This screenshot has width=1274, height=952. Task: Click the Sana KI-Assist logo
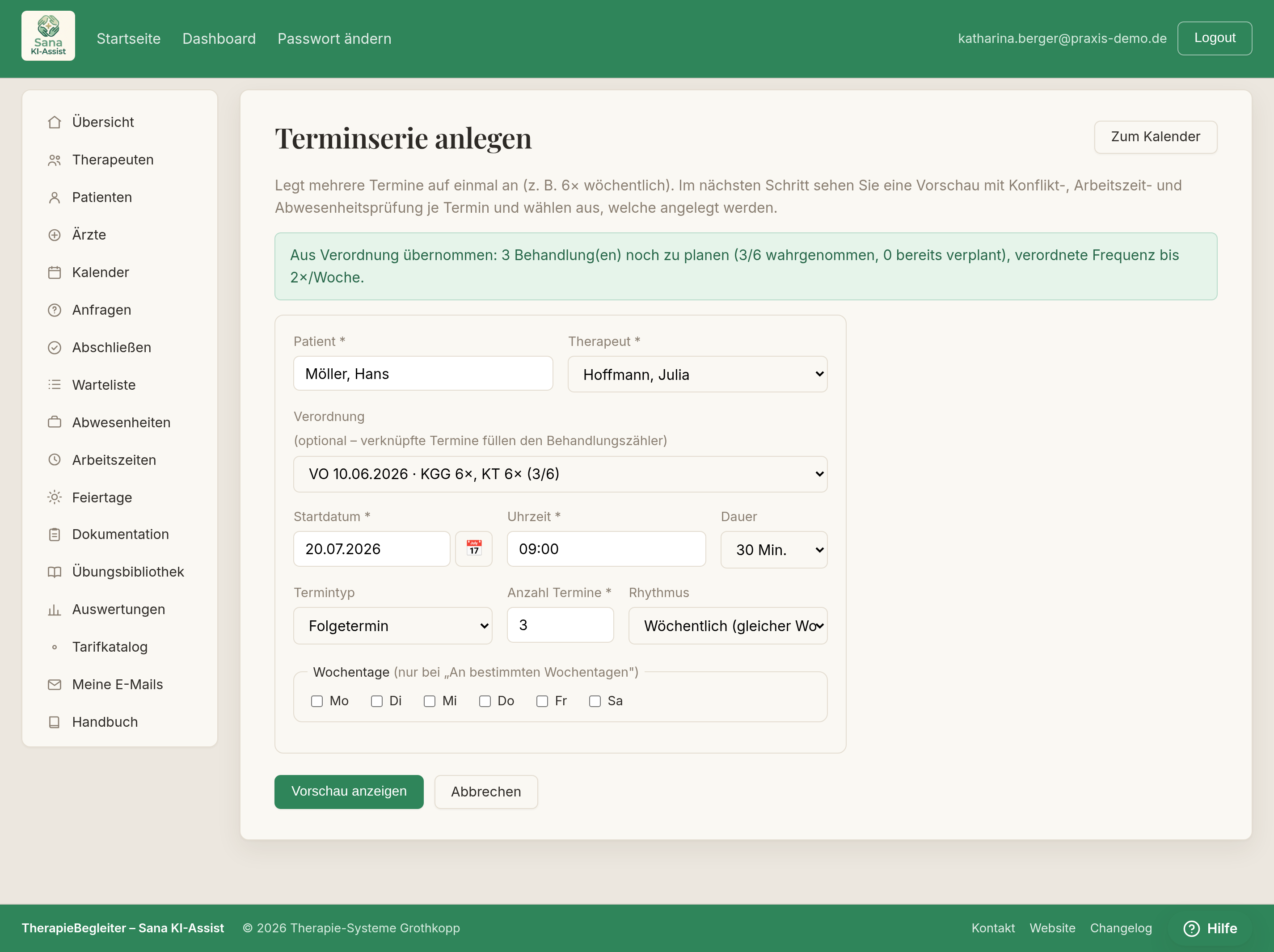48,36
